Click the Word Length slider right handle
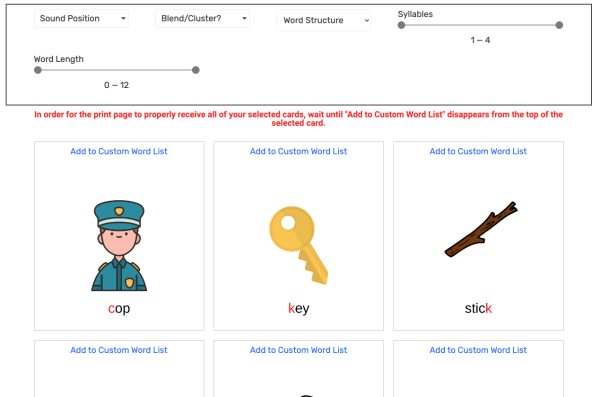This screenshot has width=600, height=397. (x=196, y=70)
